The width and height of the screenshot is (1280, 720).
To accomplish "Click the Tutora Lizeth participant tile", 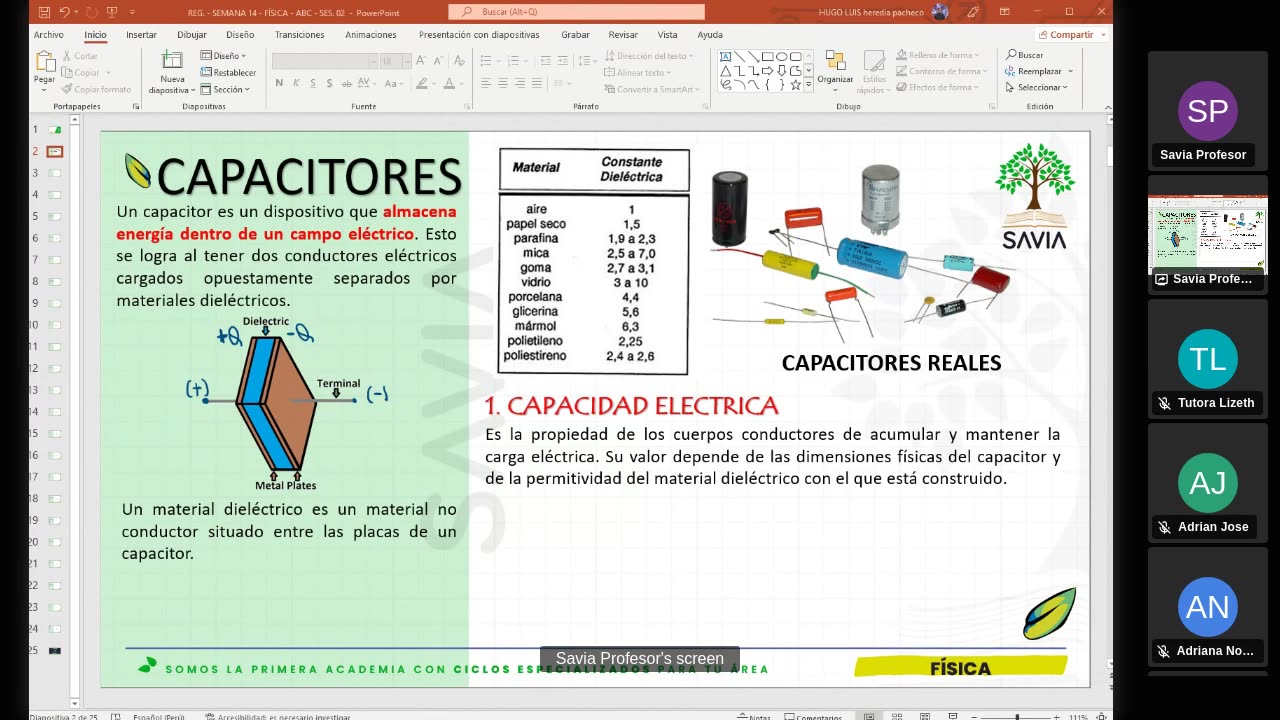I will pyautogui.click(x=1207, y=361).
